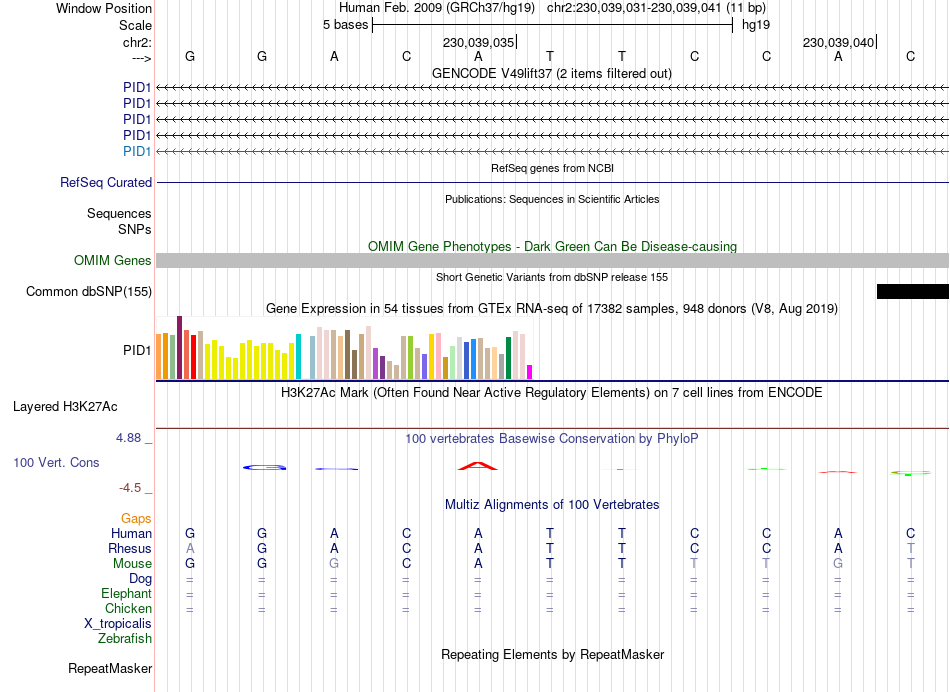This screenshot has height=692, width=950.
Task: Open Publications: Sequences in Scientific Articles title
Action: [x=552, y=199]
